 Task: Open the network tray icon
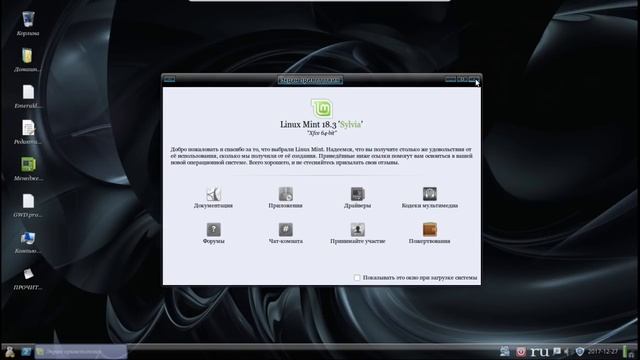click(505, 351)
